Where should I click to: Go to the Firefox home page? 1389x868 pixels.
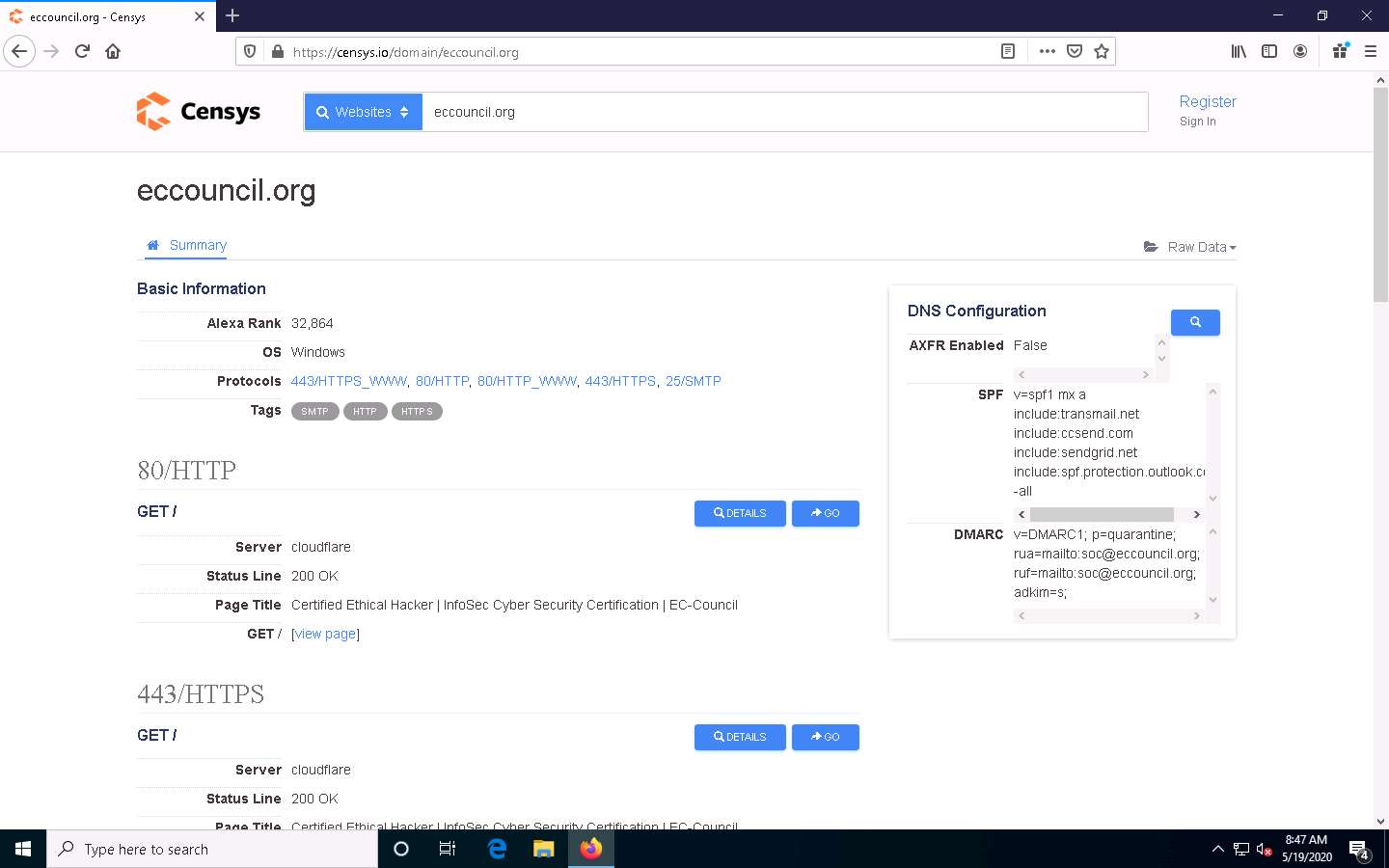pos(113,51)
